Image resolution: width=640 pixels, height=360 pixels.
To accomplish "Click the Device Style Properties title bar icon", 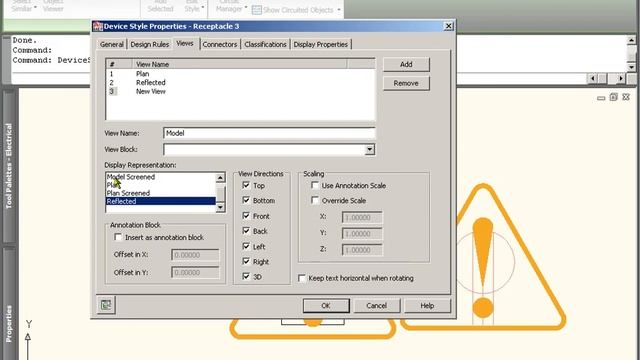I will point(98,27).
